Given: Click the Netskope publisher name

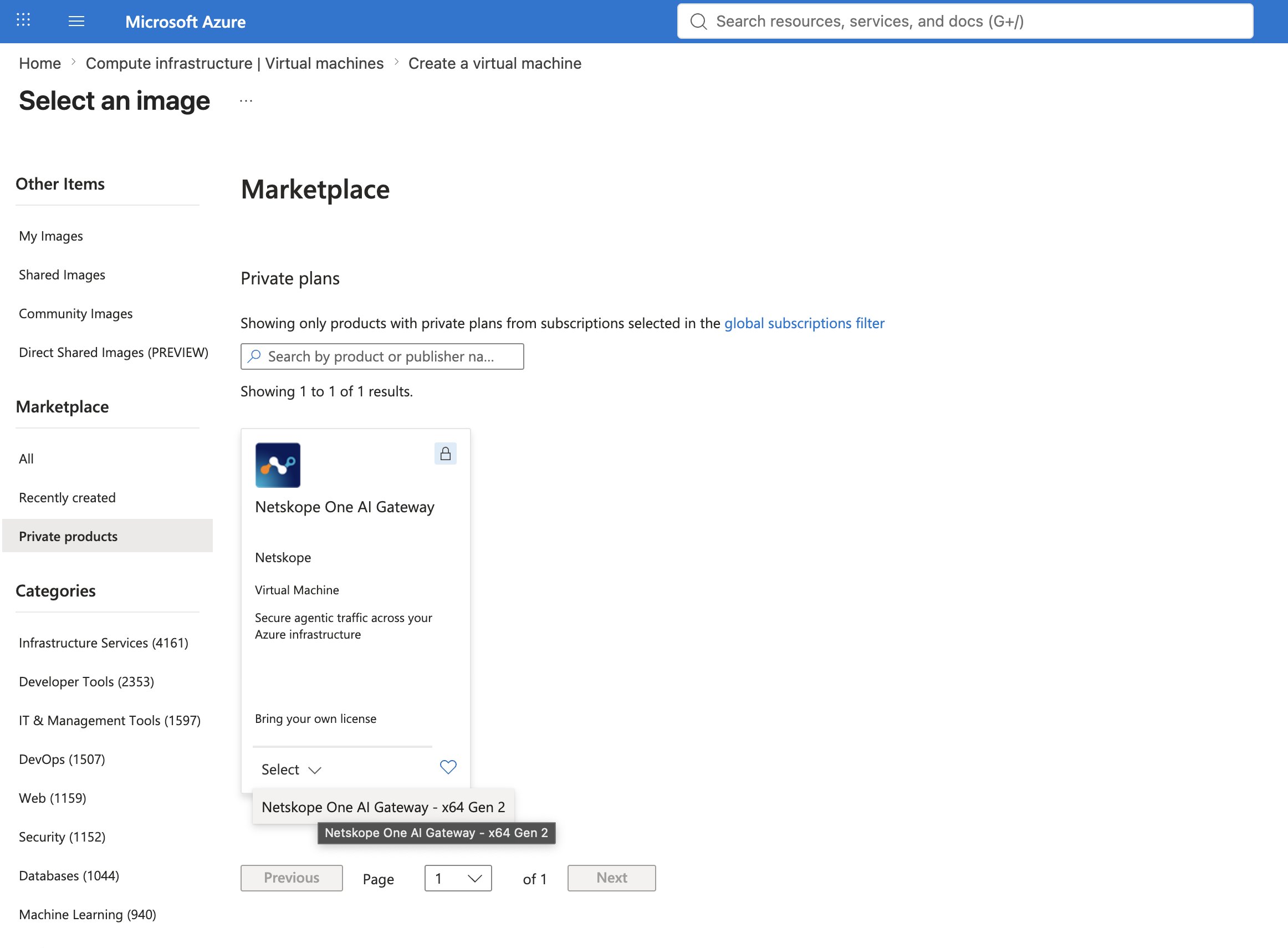Looking at the screenshot, I should point(283,557).
